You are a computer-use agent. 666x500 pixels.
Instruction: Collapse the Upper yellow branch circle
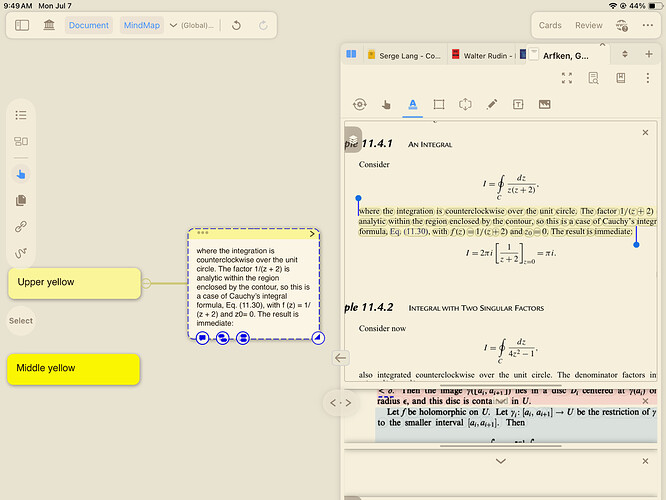(x=146, y=283)
